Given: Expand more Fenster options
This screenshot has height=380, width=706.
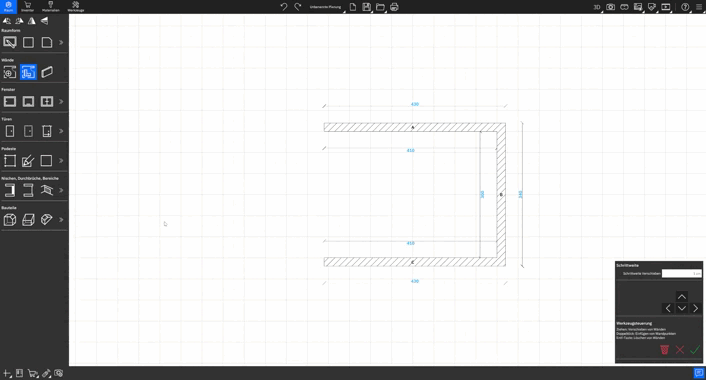Looking at the screenshot, I should [x=61, y=101].
